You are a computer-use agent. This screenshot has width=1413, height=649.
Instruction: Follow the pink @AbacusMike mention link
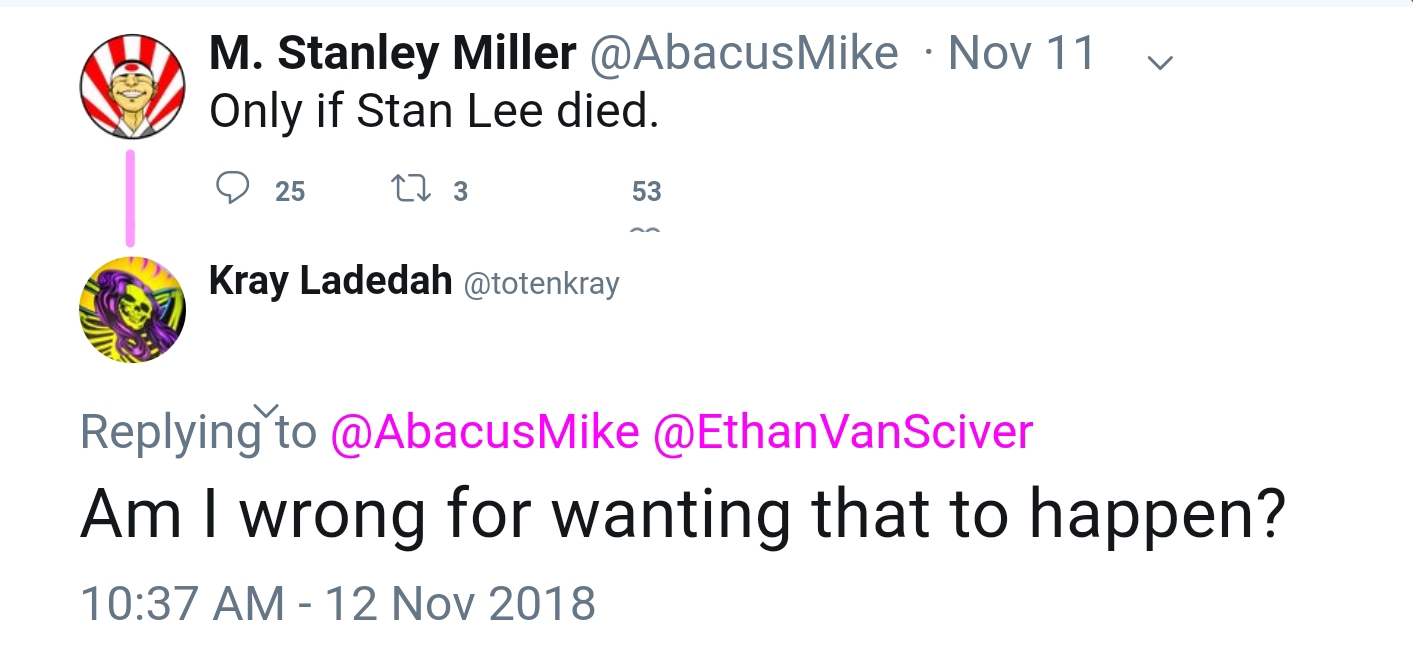tap(484, 432)
